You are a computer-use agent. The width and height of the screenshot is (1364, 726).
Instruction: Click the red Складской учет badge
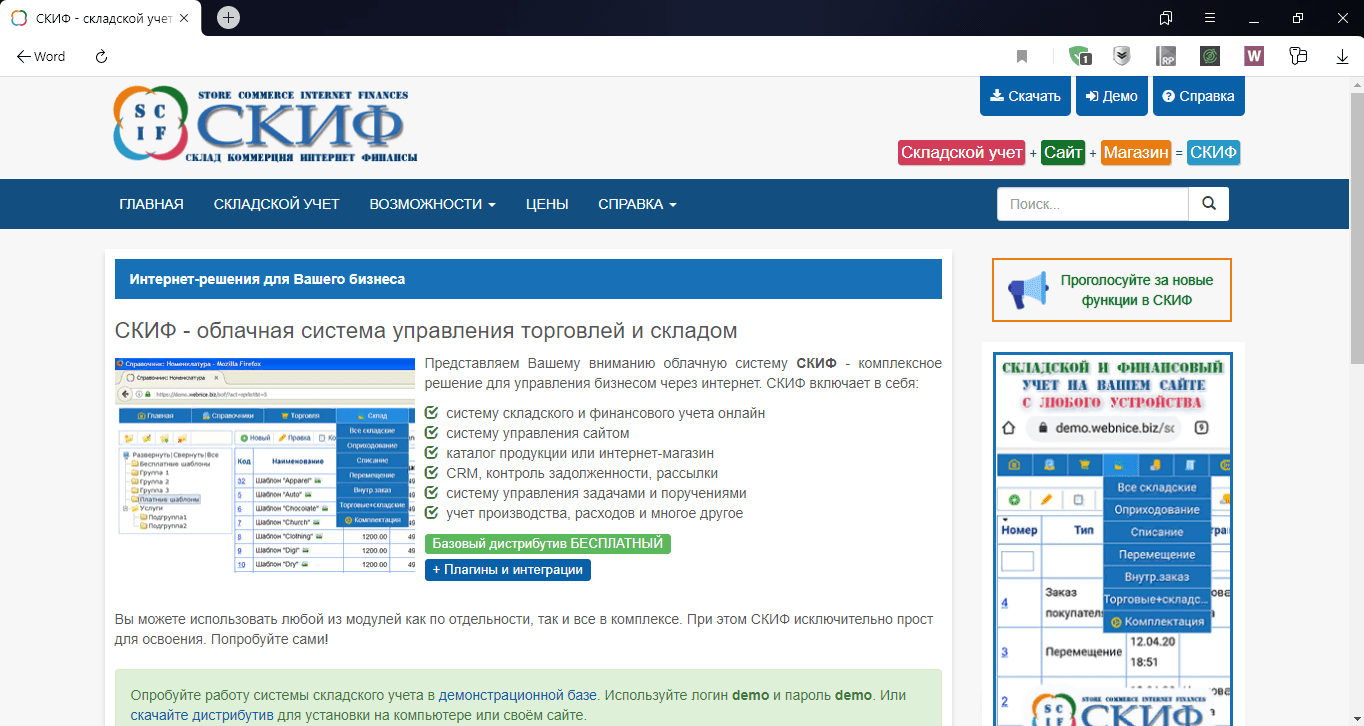click(962, 153)
